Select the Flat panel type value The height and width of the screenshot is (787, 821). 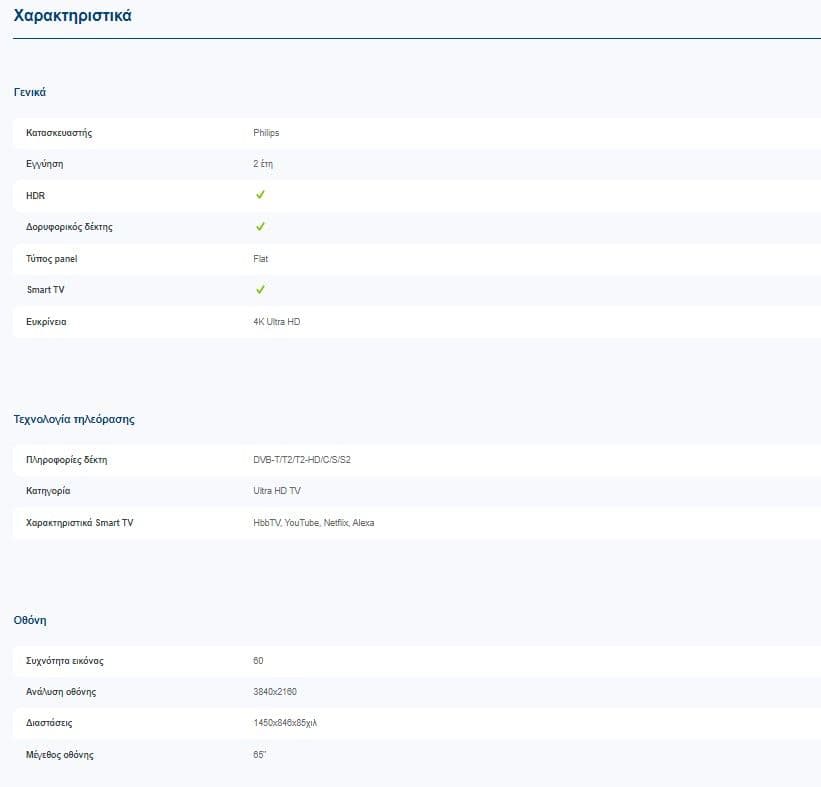(x=261, y=259)
